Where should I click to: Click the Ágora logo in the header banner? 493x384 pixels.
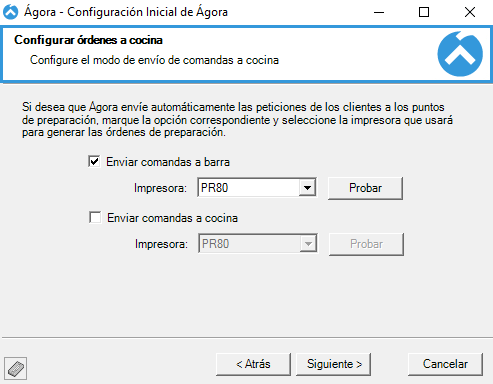460,54
